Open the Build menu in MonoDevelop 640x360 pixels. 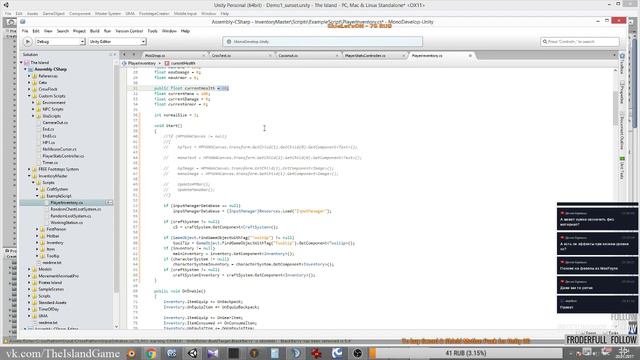pyautogui.click(x=95, y=31)
